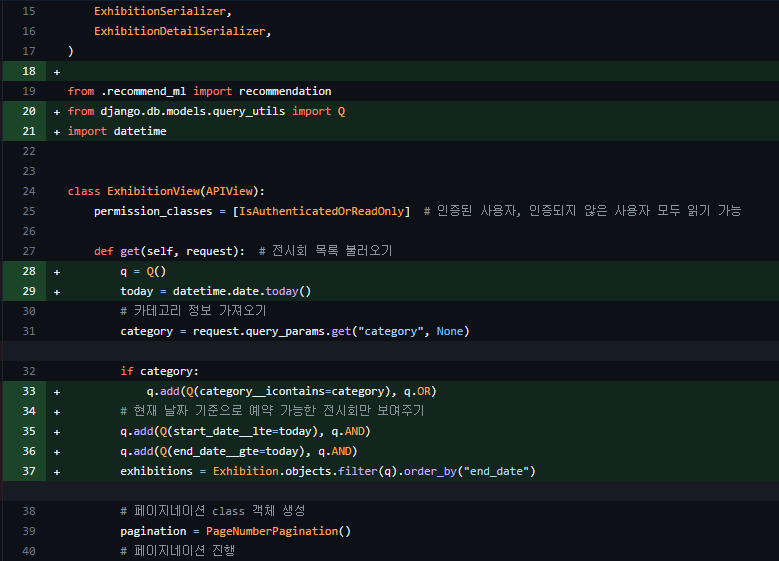Viewport: 779px width, 561px height.
Task: Click 'IsAuthenticatedOrReadOnly' in permission_classes
Action: 322,211
